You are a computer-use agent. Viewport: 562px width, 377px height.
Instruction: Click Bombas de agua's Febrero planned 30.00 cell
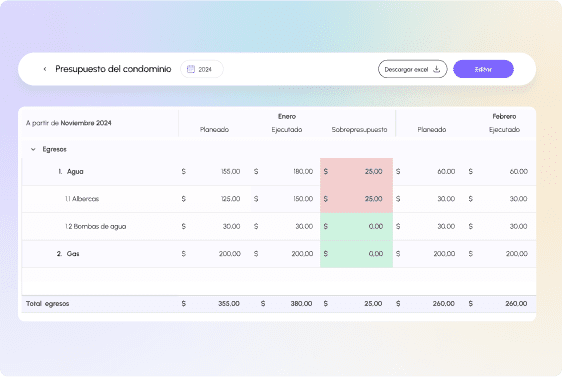click(429, 226)
